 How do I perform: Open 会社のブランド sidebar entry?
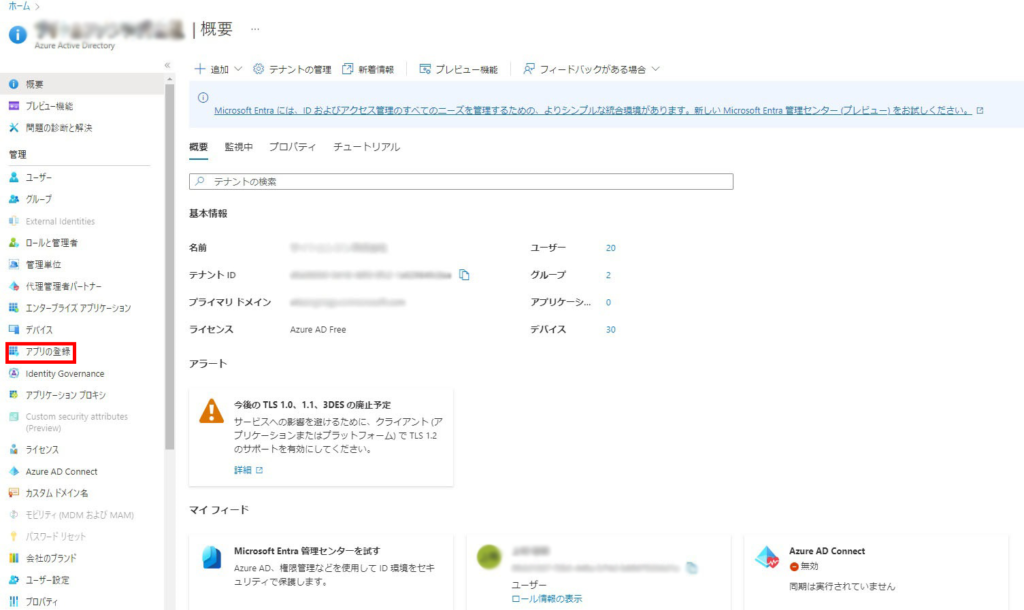[x=51, y=558]
